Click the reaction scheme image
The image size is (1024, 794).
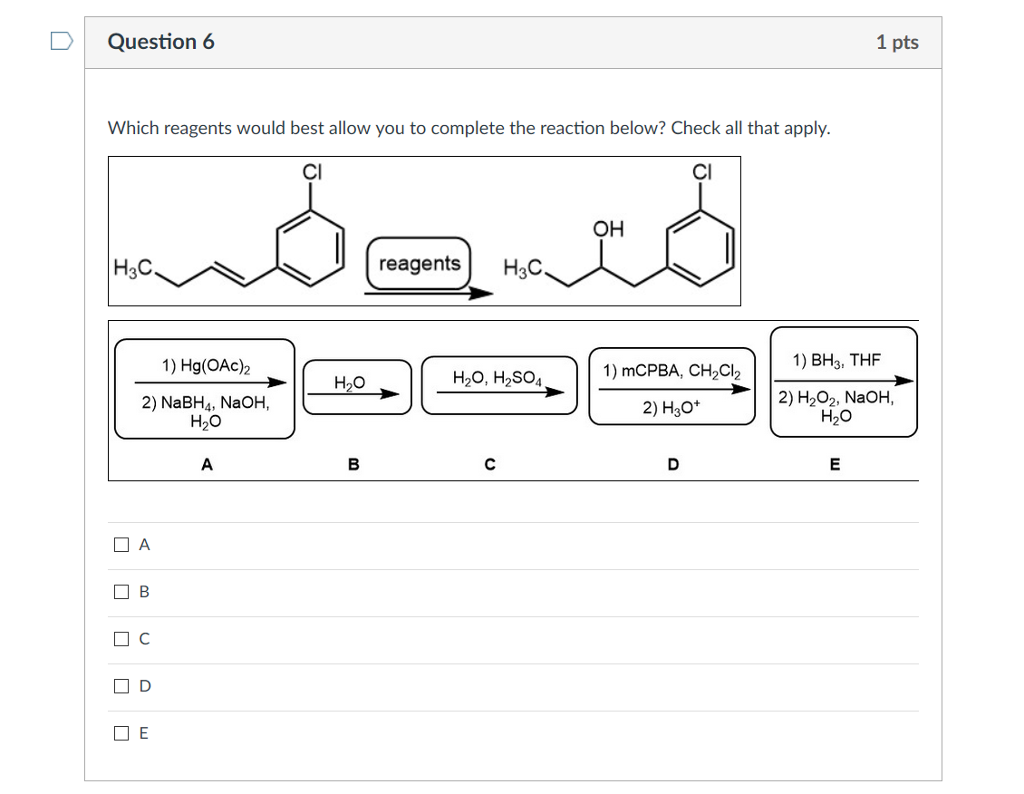coord(424,230)
